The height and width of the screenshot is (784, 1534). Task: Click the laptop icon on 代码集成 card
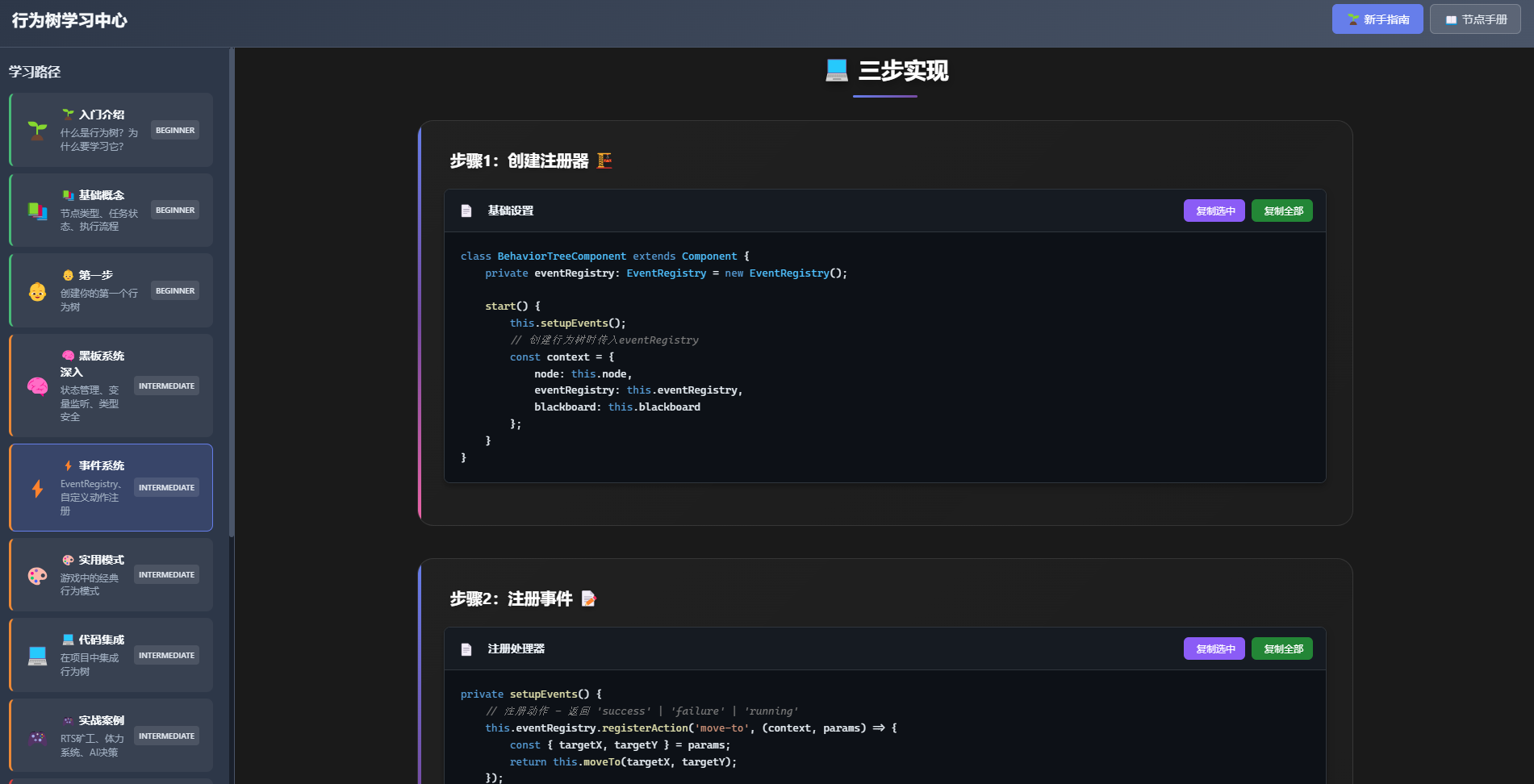click(x=37, y=656)
